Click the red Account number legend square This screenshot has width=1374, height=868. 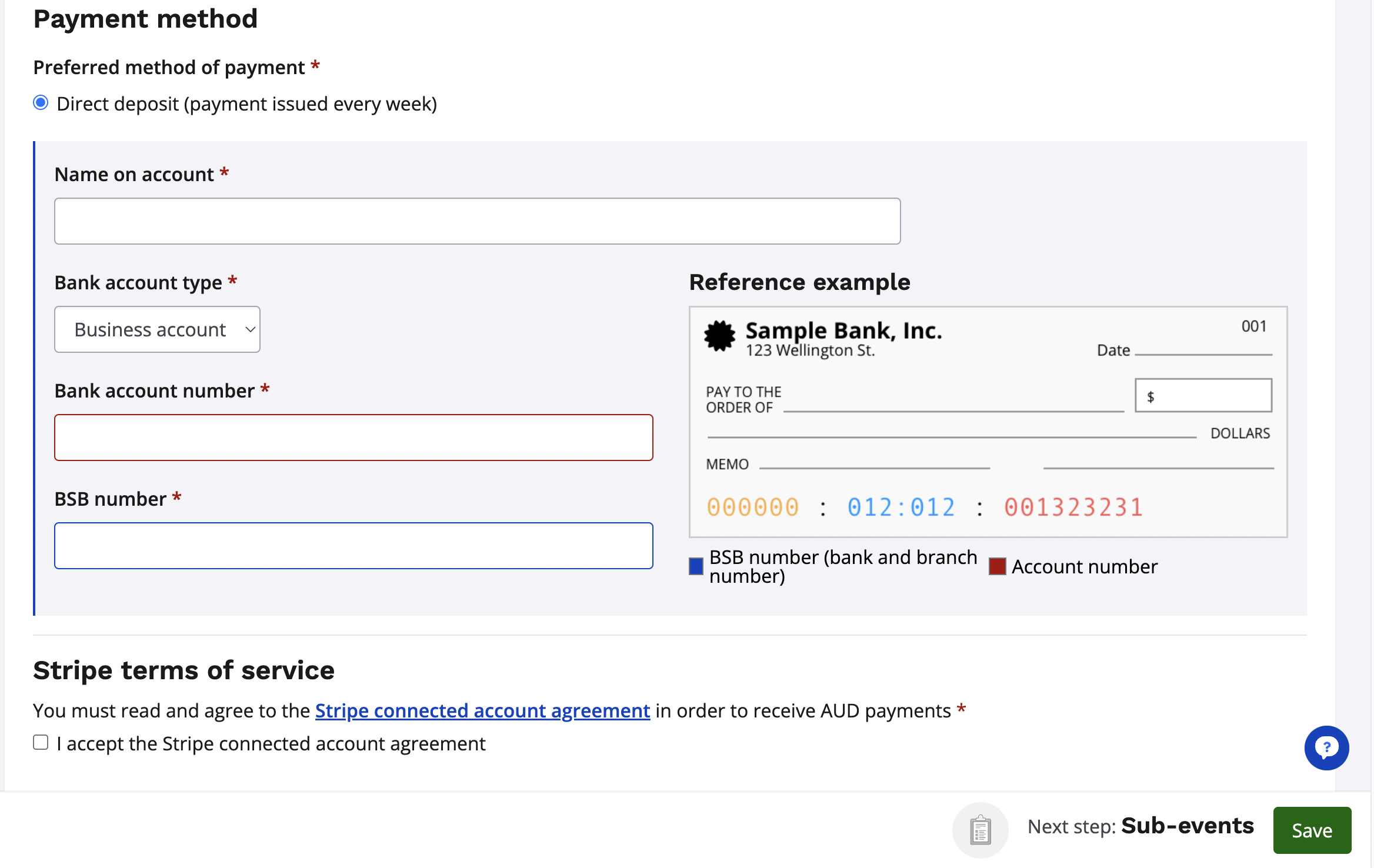coord(997,566)
